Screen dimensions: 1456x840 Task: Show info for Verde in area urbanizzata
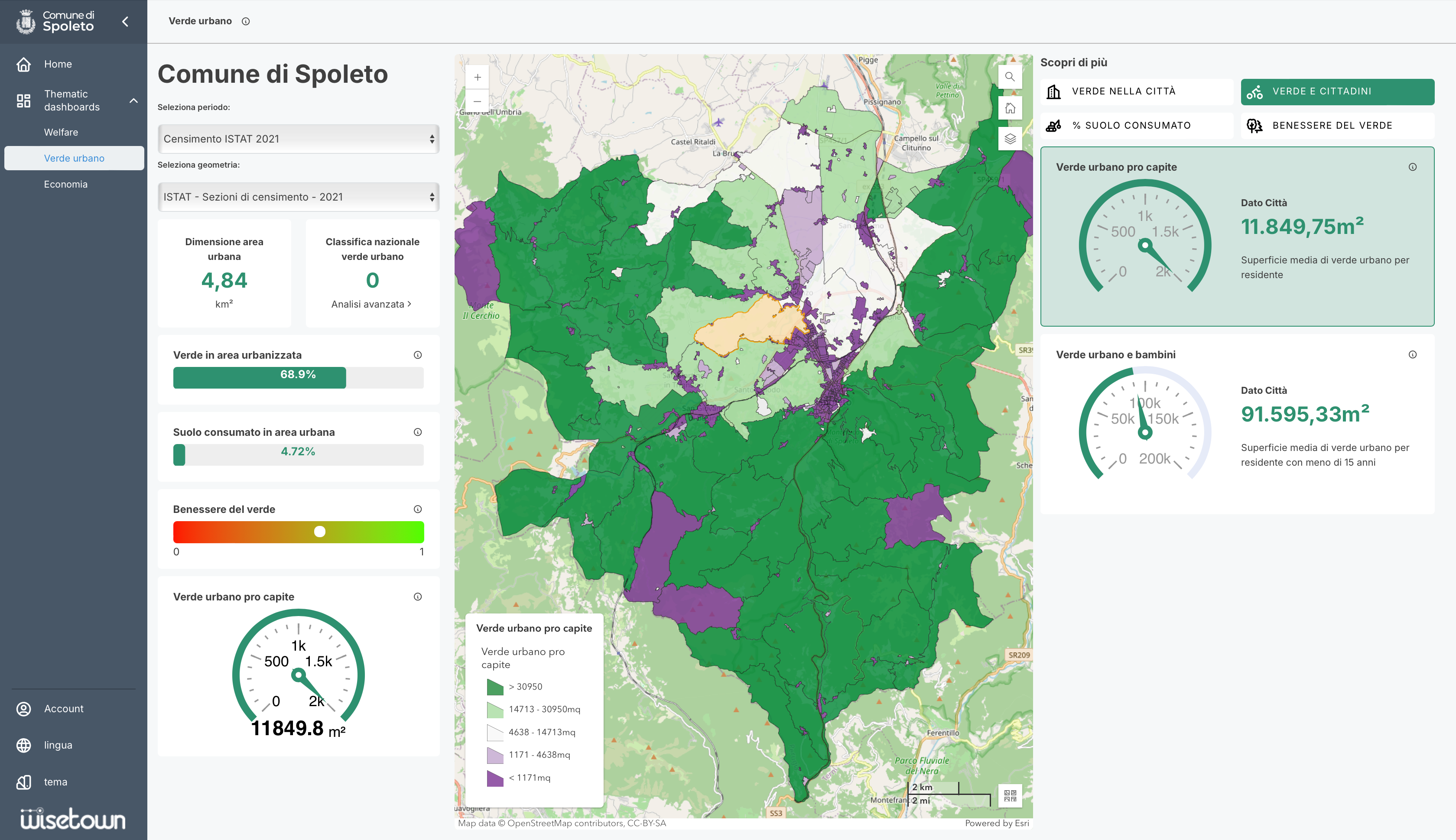[418, 355]
